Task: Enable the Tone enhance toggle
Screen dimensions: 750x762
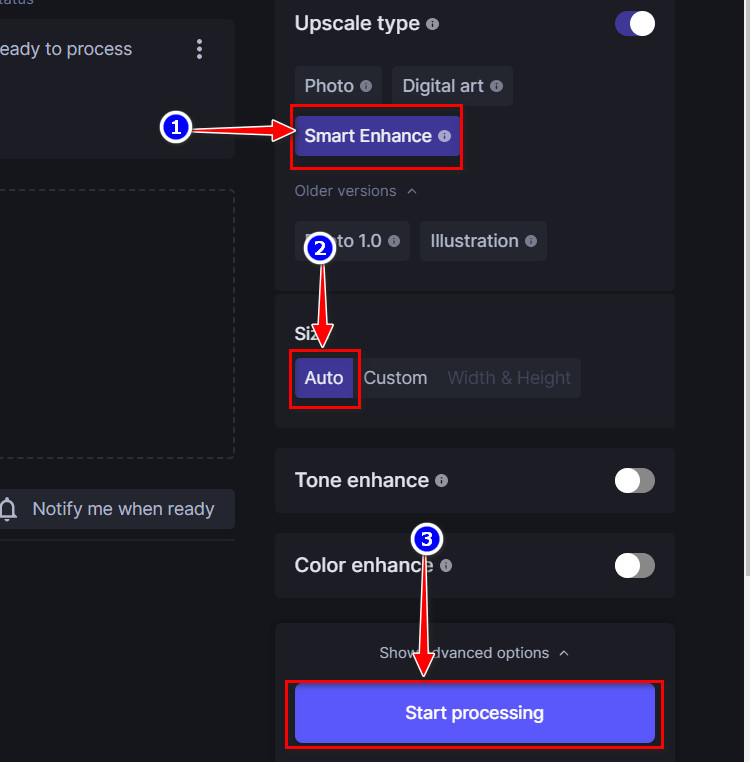Action: 635,481
